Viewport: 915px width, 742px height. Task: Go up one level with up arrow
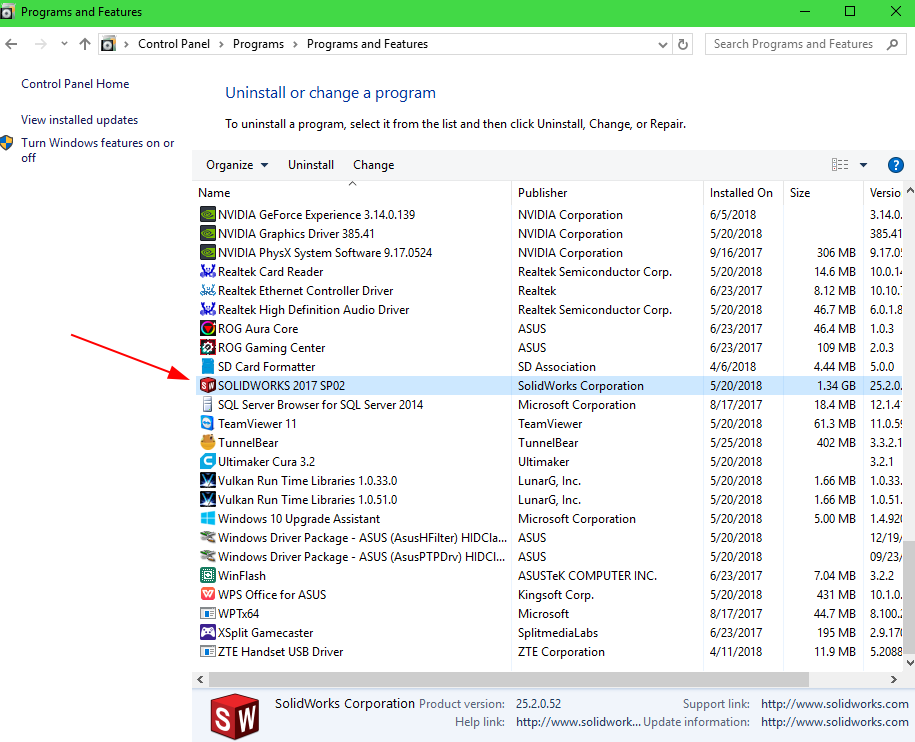(85, 45)
